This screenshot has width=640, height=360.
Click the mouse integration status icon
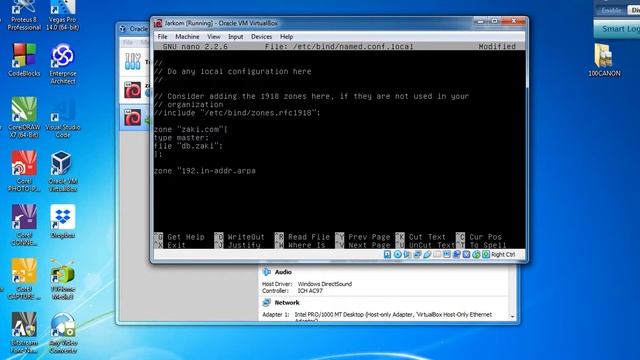point(476,254)
